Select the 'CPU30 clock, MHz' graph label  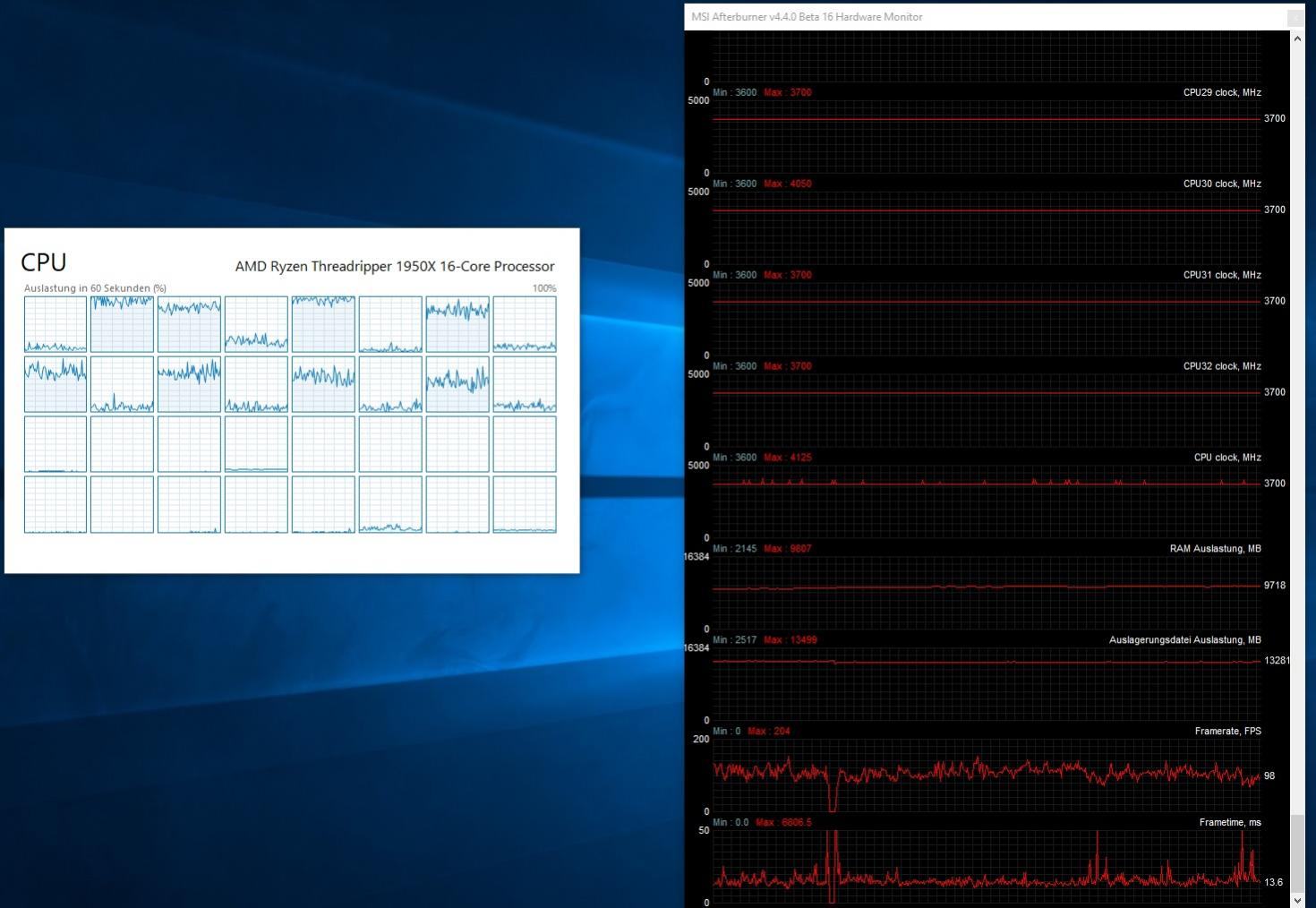(1222, 184)
